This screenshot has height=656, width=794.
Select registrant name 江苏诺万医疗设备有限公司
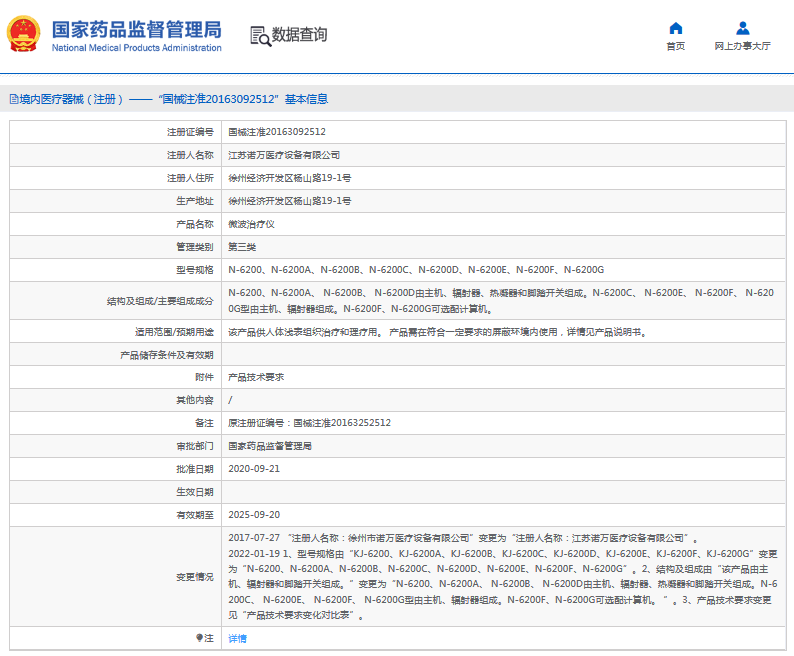[284, 155]
